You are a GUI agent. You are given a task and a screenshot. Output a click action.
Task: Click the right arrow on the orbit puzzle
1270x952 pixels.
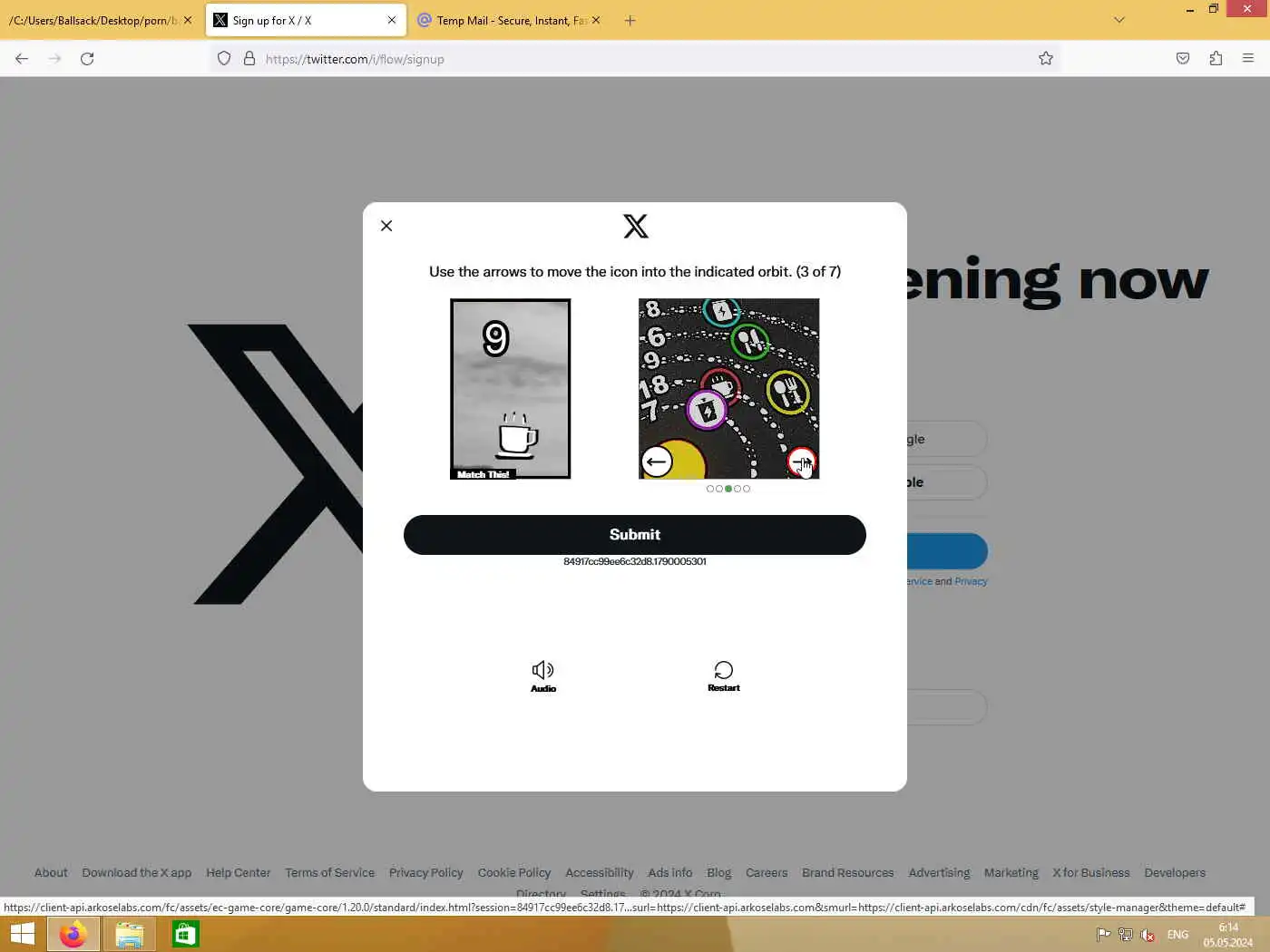tap(801, 461)
